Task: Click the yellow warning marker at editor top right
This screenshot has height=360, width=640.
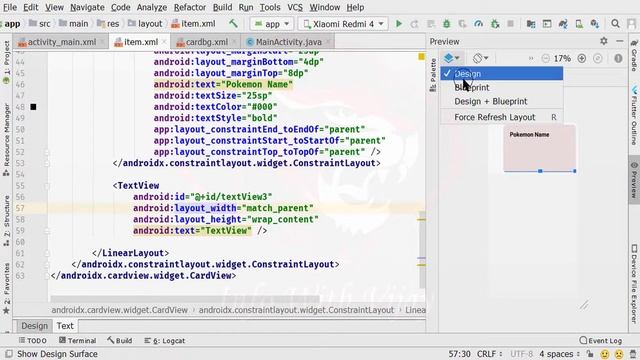Action: 421,57
